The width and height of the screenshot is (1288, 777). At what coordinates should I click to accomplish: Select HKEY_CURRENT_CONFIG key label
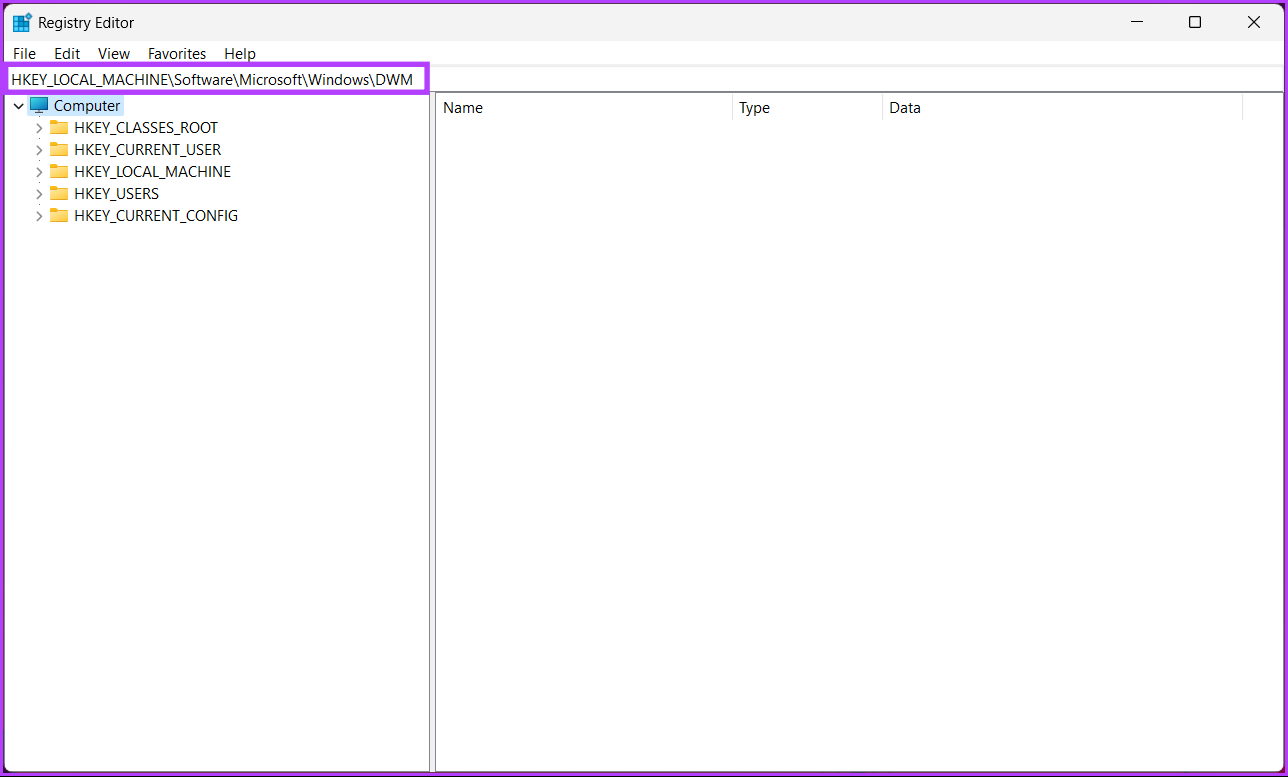coord(156,216)
